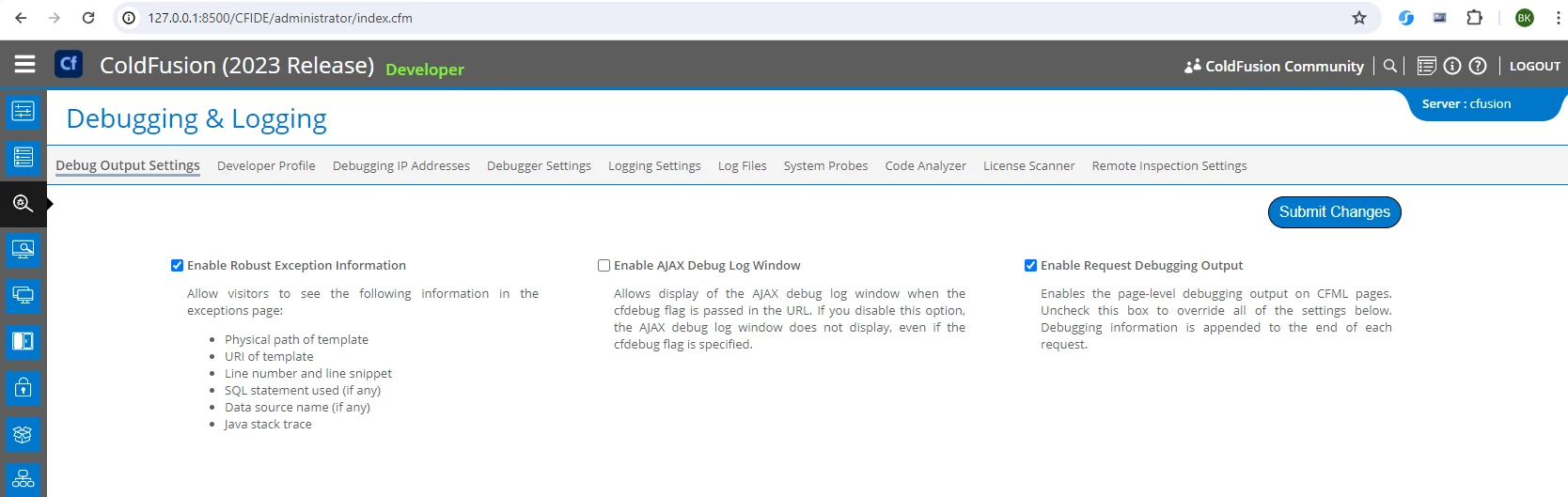Click the LOGOUT link
The width and height of the screenshot is (1568, 497).
coord(1534,66)
